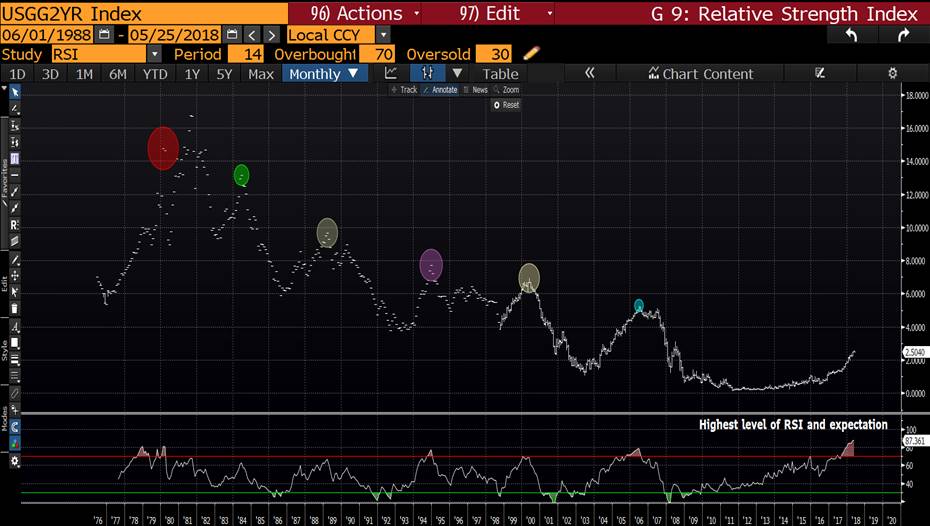Click the red ellipse annotation near 1980
The image size is (930, 526).
[x=163, y=148]
